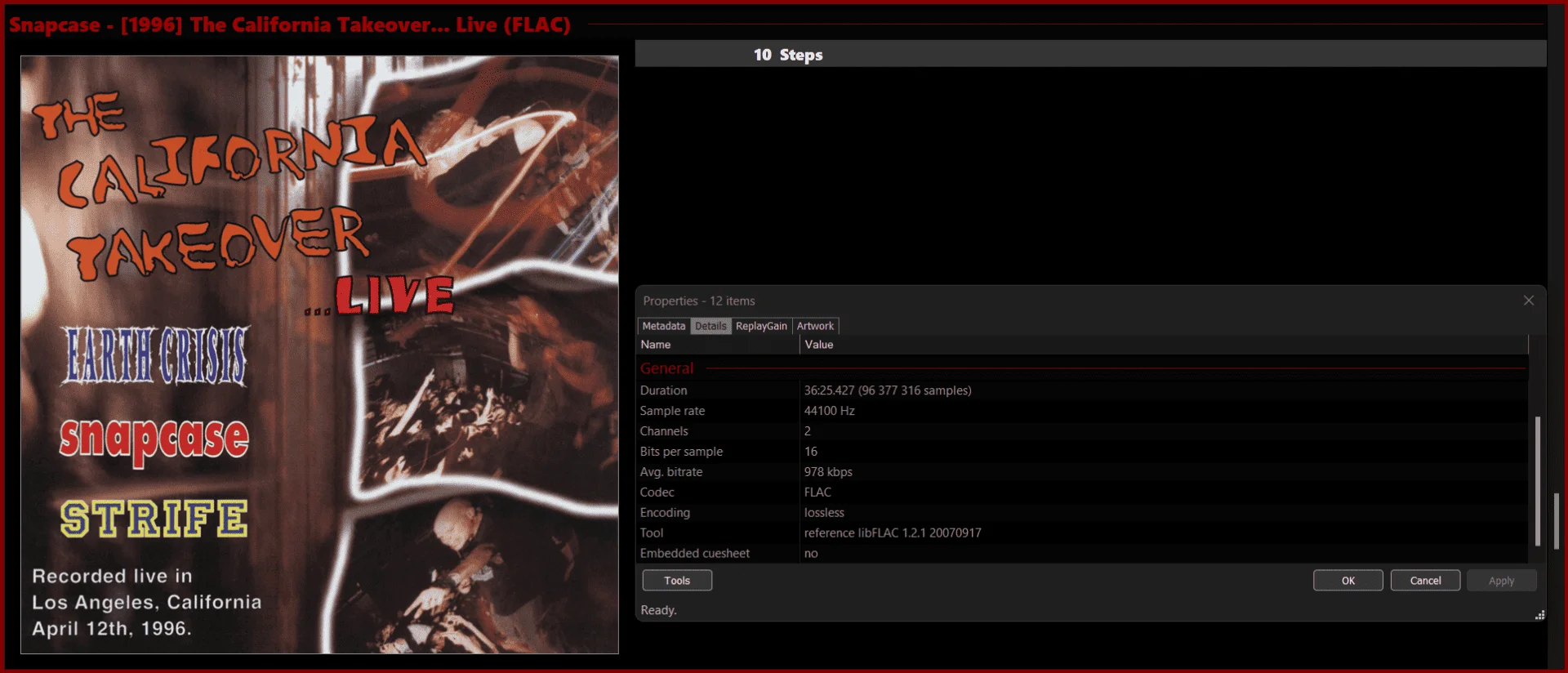
Task: Click the Name column header
Action: tap(718, 345)
